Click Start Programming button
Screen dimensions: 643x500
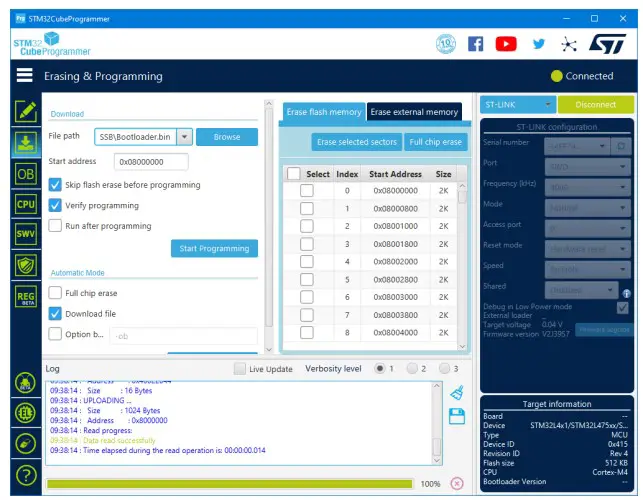point(214,248)
